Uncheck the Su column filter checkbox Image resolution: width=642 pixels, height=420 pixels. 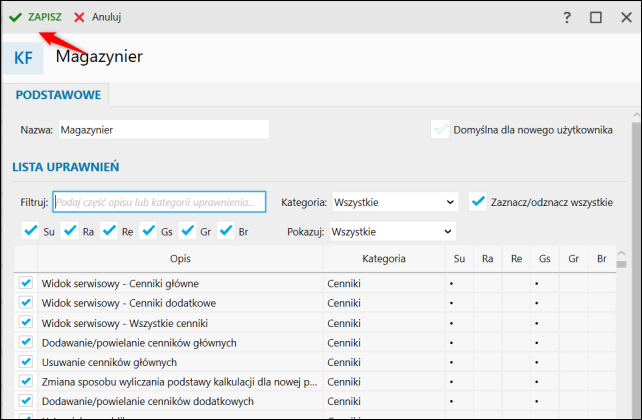30,231
